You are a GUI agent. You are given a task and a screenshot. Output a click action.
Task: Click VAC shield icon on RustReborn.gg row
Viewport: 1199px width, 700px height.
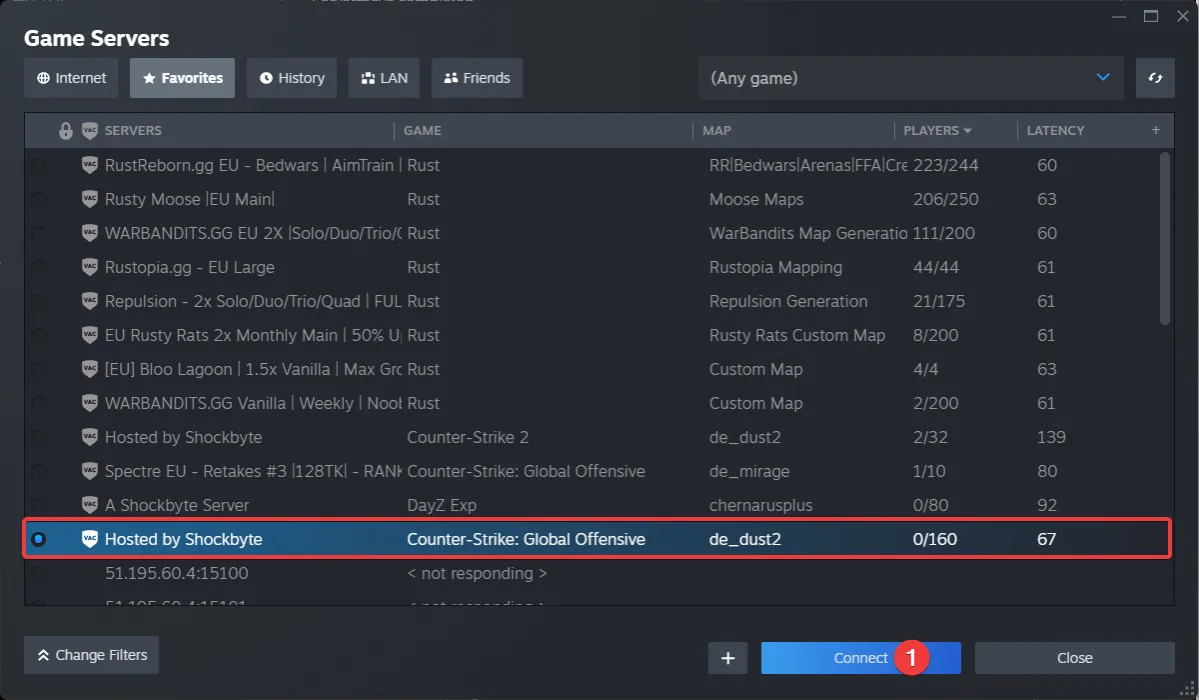[x=89, y=164]
